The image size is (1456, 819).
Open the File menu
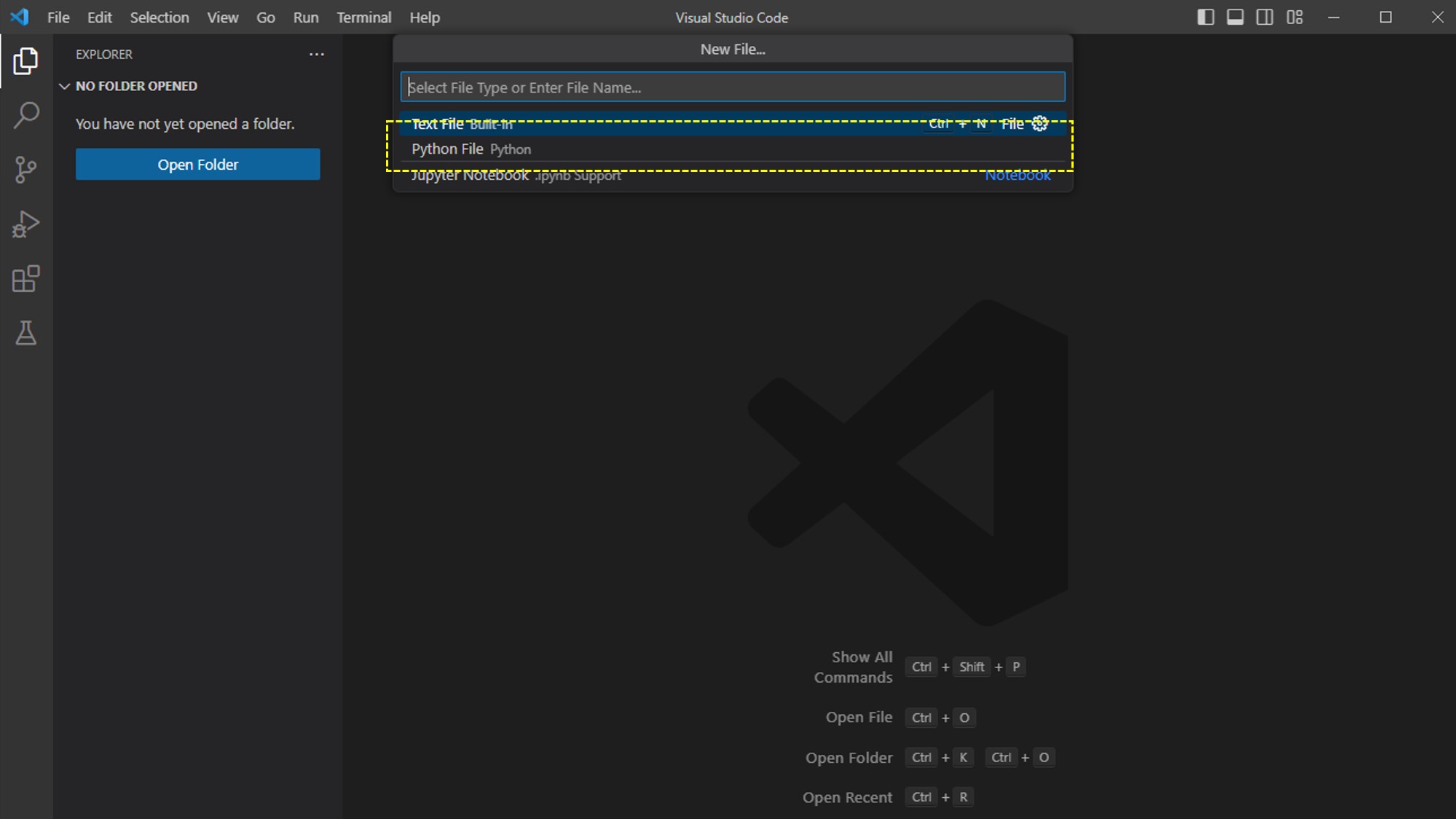(x=58, y=17)
